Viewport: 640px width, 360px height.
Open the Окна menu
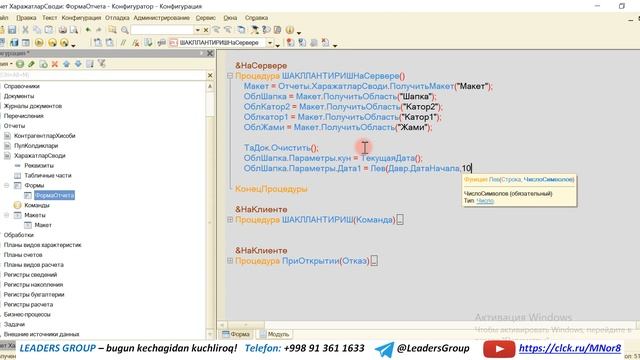coord(230,18)
